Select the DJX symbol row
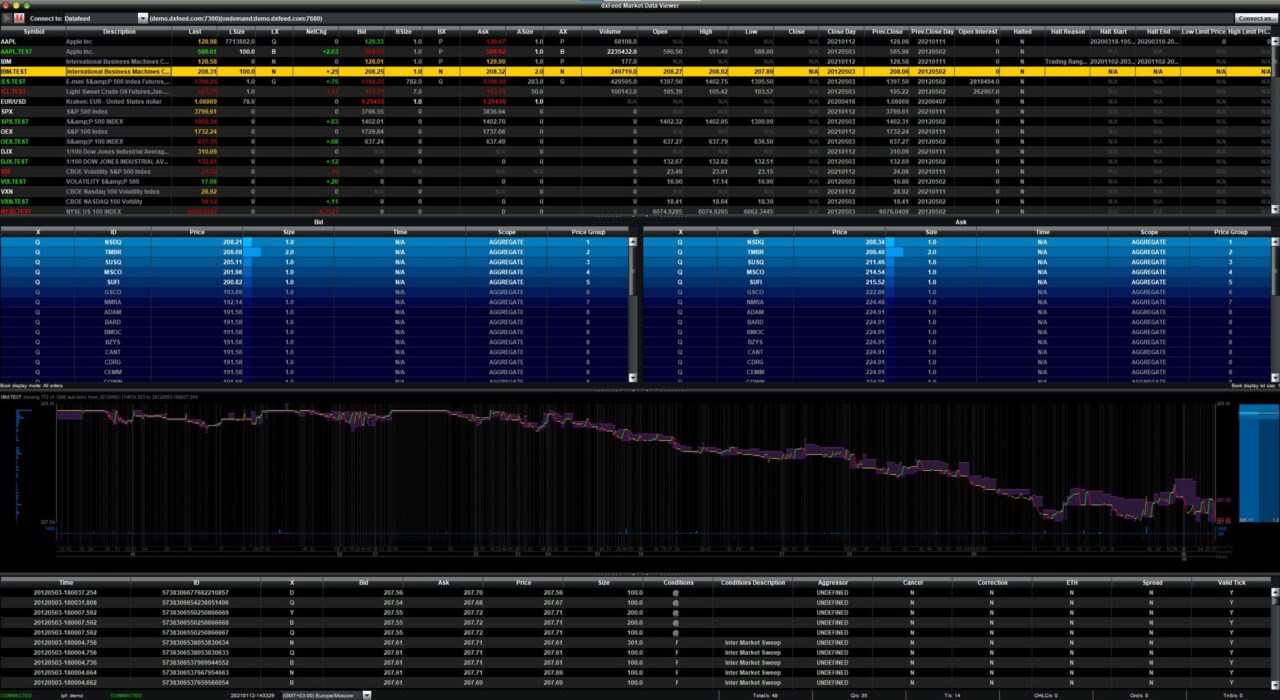1280x700 pixels. [x=635, y=152]
